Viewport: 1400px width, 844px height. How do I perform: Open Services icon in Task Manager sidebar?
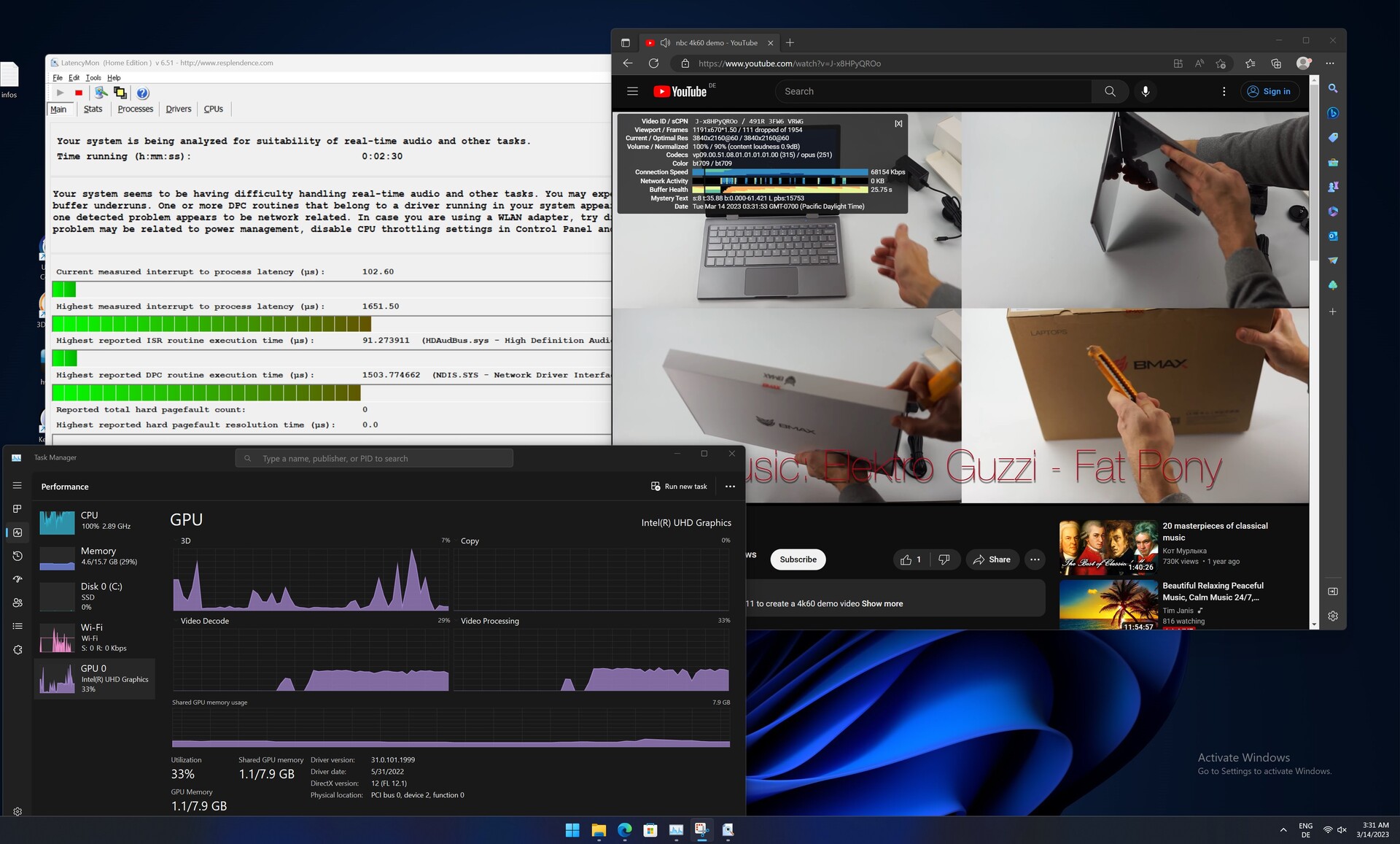pos(17,649)
